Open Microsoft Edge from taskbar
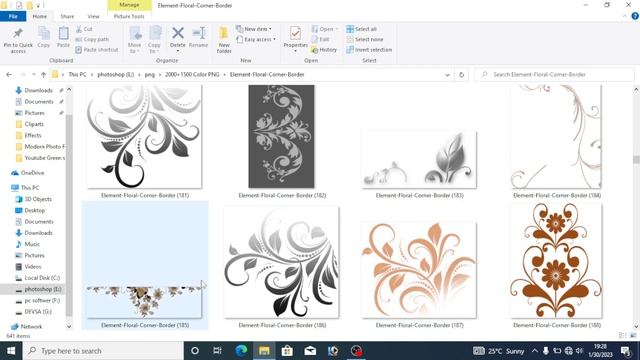 pos(241,351)
